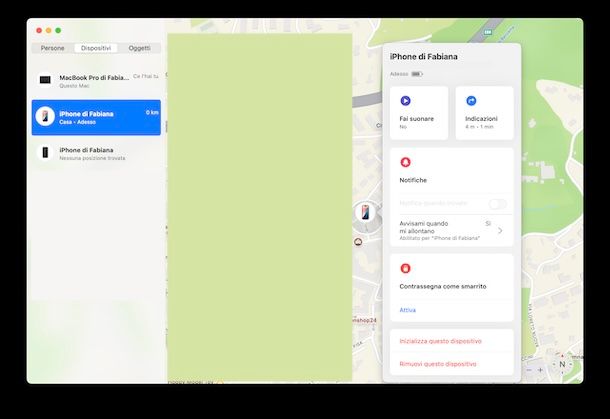Click the 0 km distance label

tap(152, 112)
